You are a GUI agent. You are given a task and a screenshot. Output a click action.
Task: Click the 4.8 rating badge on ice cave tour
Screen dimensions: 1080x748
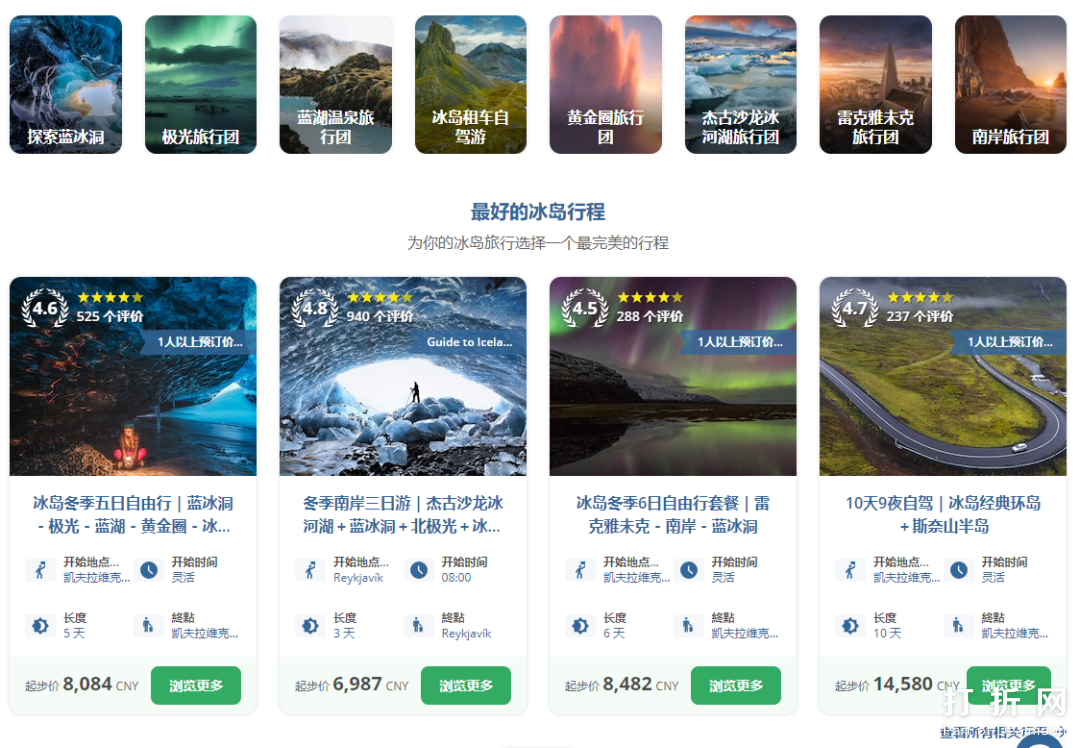tap(315, 308)
